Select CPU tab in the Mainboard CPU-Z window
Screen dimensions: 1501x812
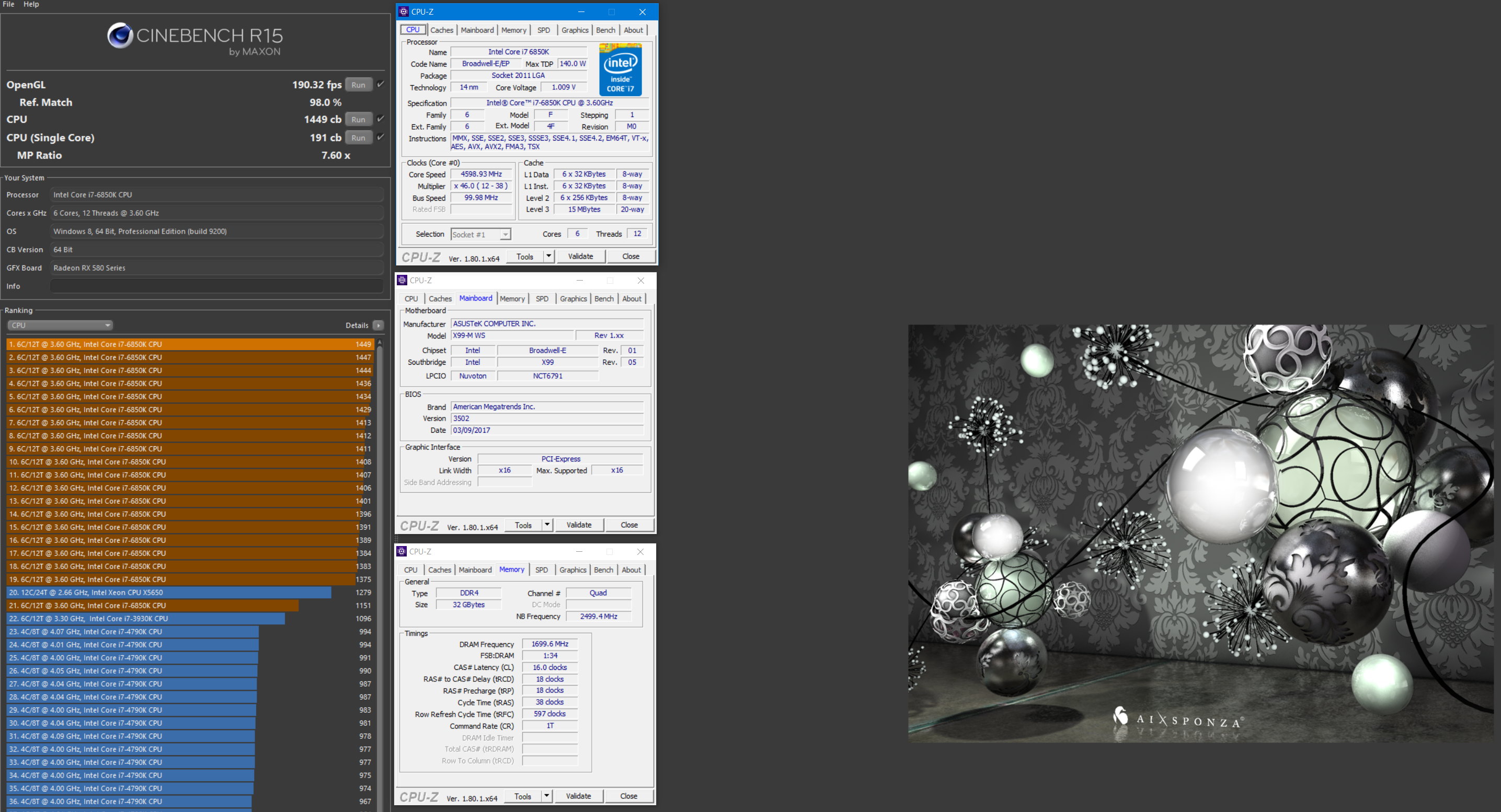click(411, 299)
